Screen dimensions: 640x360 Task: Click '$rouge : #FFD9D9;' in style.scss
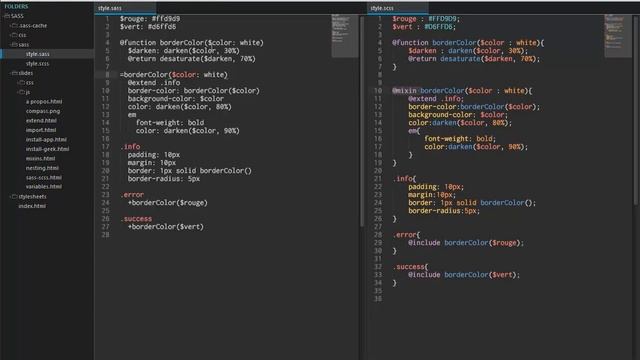426,19
